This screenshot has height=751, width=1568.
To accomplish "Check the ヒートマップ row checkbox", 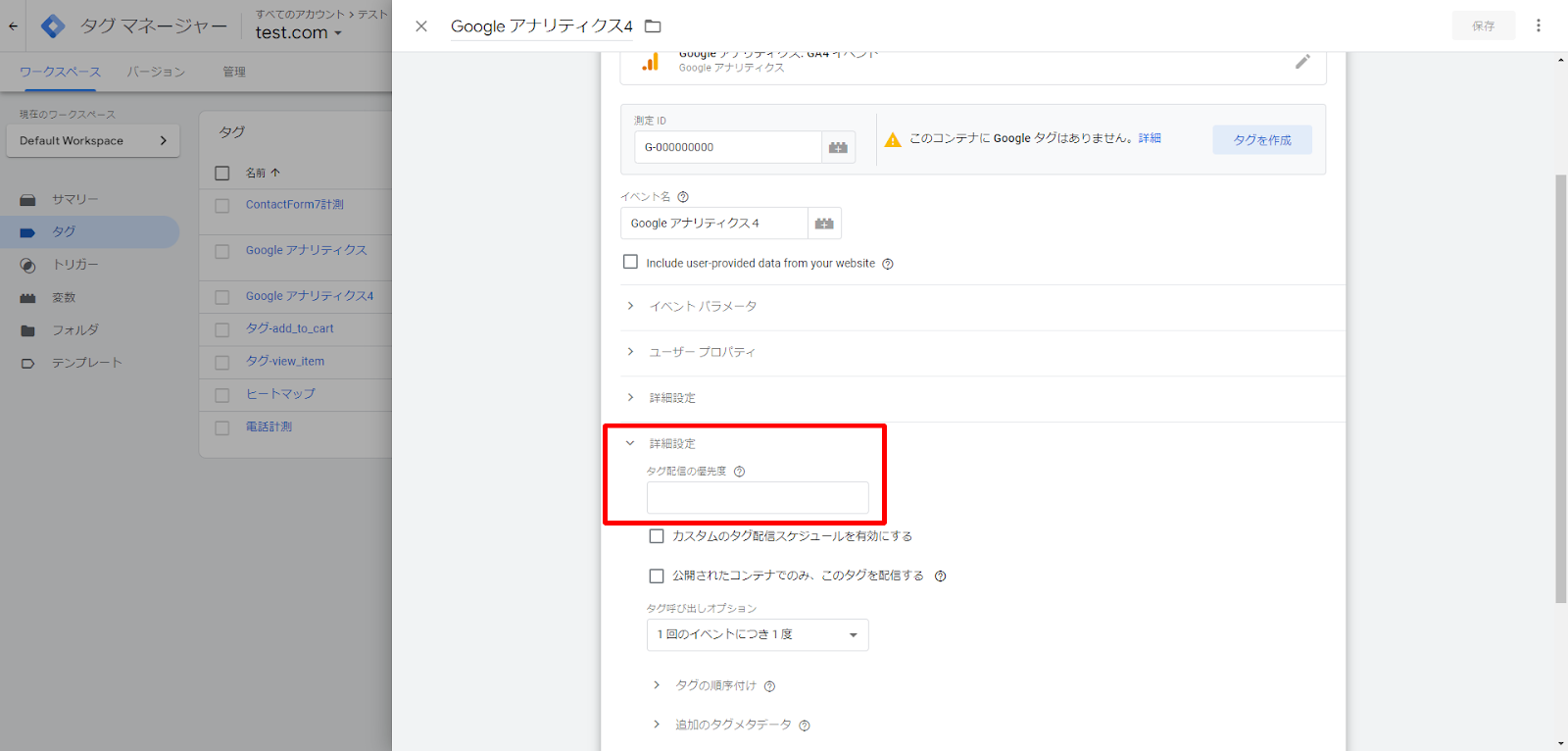I will pyautogui.click(x=222, y=395).
